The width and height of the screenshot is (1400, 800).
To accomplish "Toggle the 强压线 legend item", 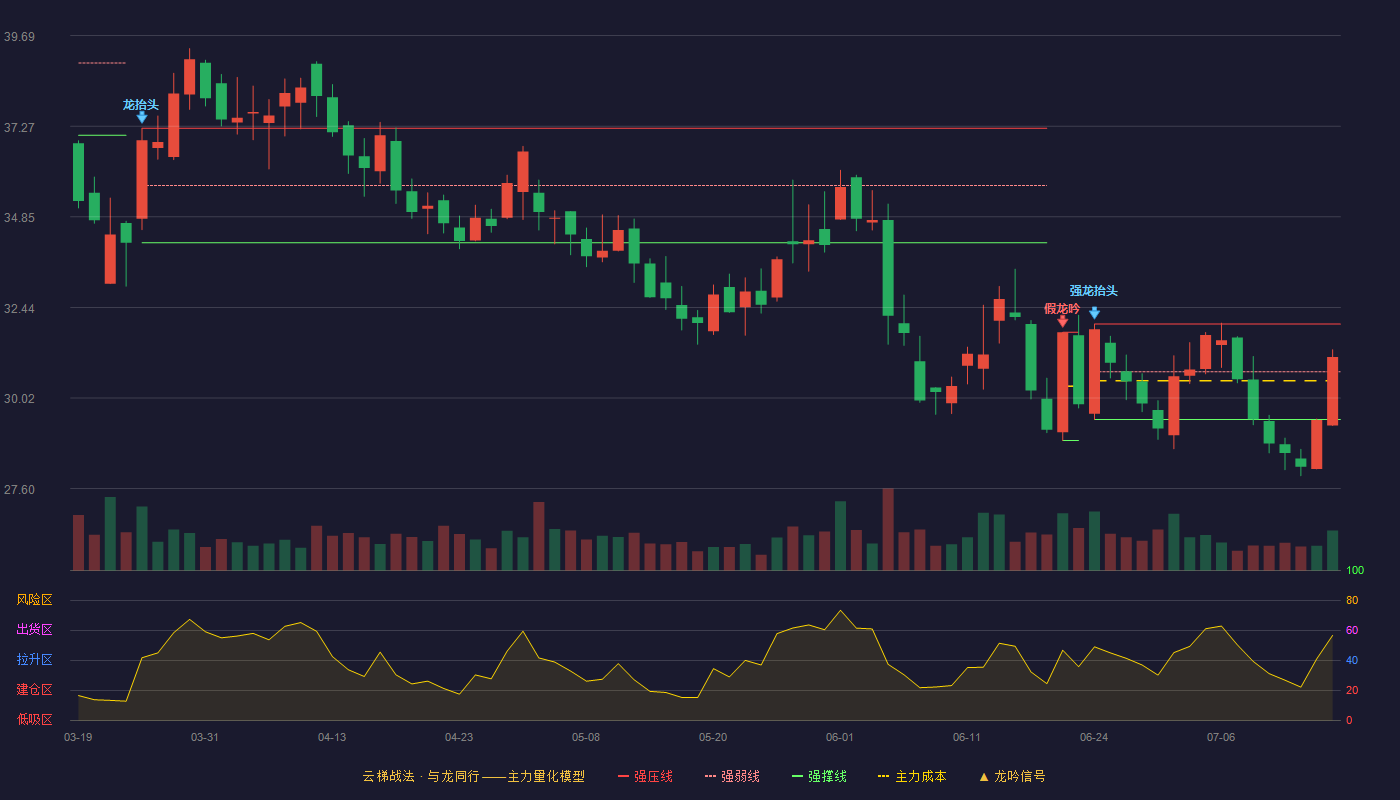I will 645,776.
